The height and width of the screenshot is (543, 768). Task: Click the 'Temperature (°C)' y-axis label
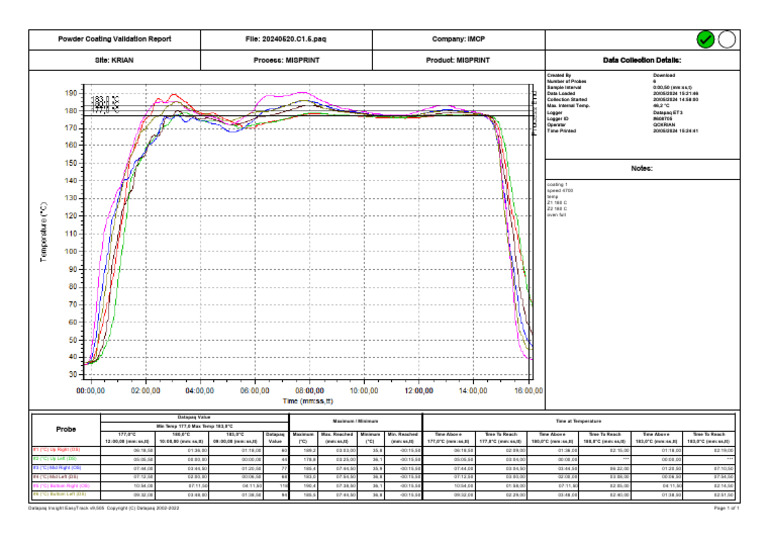pos(44,232)
